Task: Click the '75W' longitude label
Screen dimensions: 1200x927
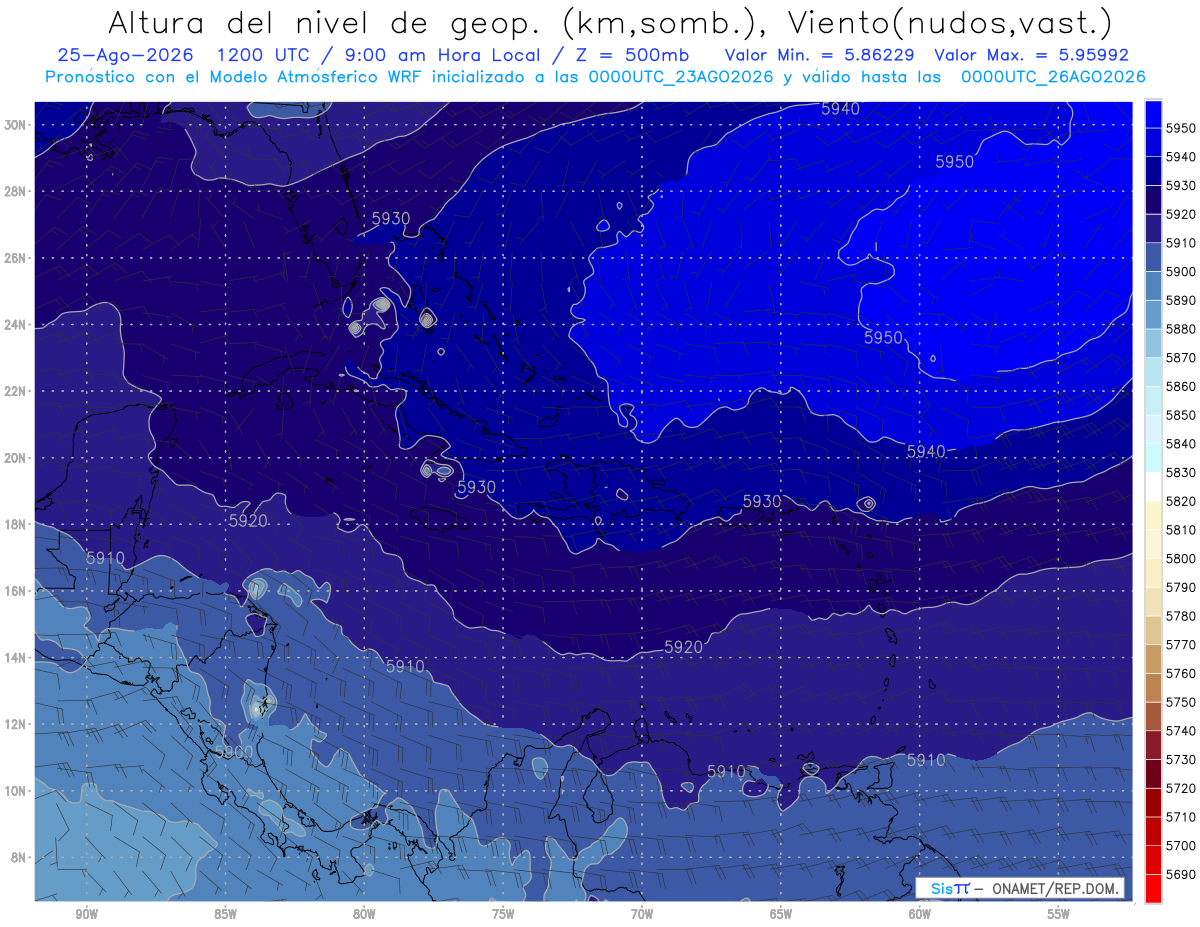Action: click(x=503, y=914)
